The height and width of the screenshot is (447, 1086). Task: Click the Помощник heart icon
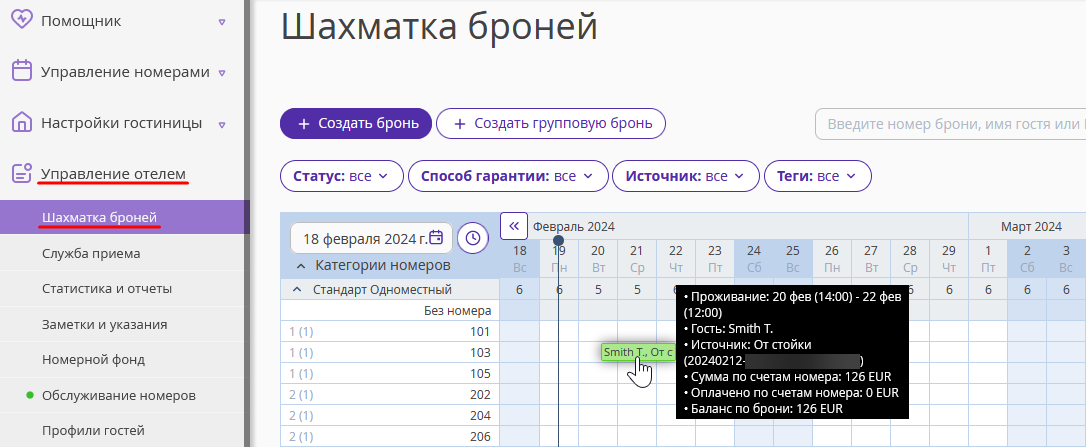[22, 20]
